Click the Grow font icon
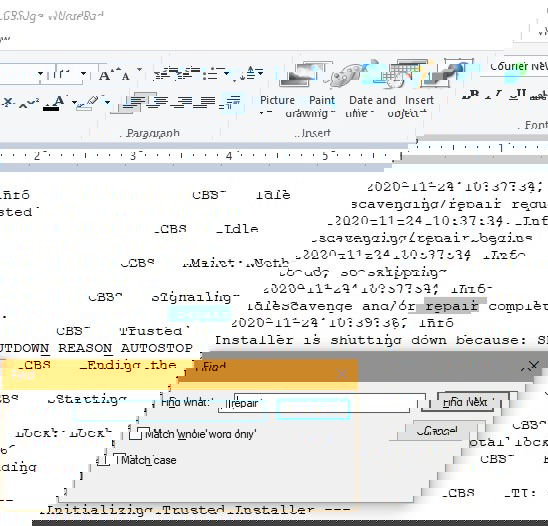 105,75
